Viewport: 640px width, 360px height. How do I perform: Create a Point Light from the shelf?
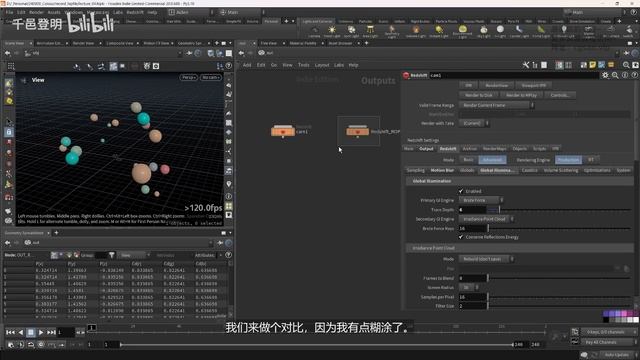point(331,32)
